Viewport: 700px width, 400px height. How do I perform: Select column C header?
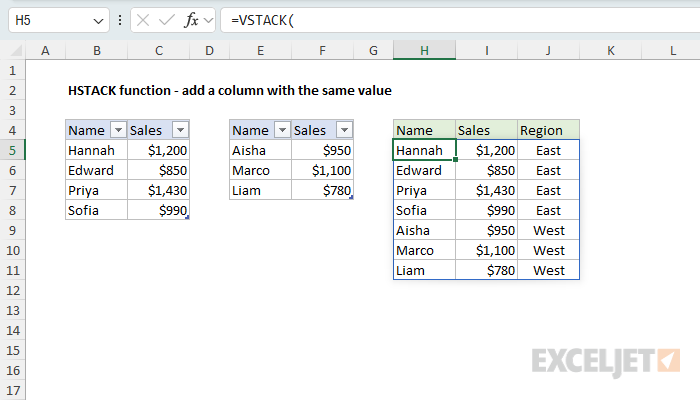158,50
